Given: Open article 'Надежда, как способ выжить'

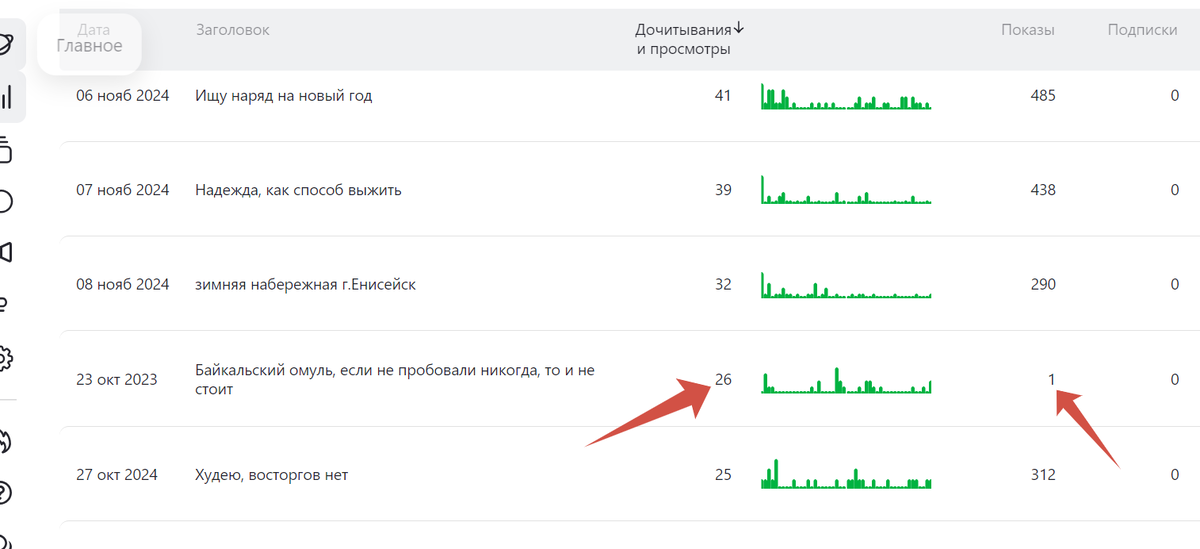Looking at the screenshot, I should [x=299, y=190].
